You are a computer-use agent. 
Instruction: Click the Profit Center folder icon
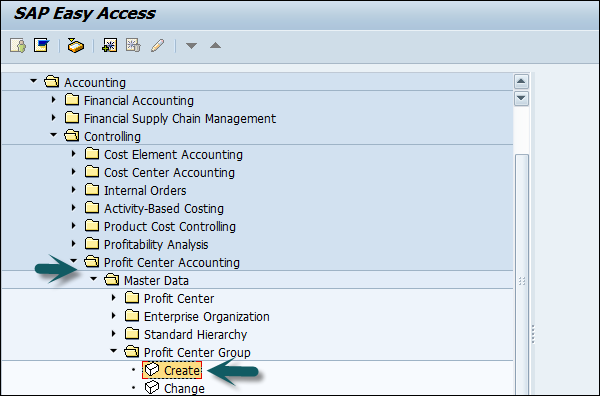tap(132, 298)
